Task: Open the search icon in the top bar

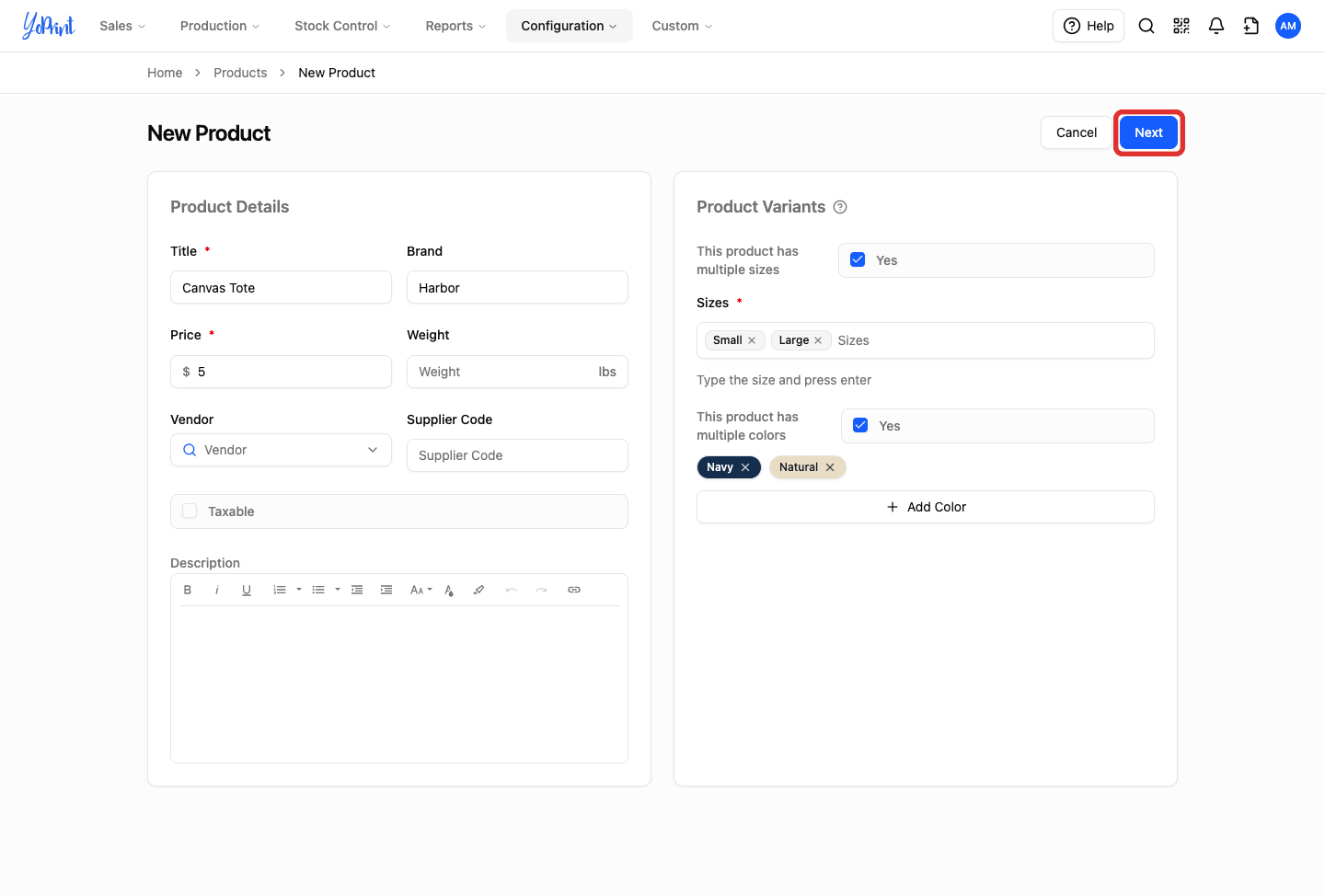Action: tap(1146, 26)
